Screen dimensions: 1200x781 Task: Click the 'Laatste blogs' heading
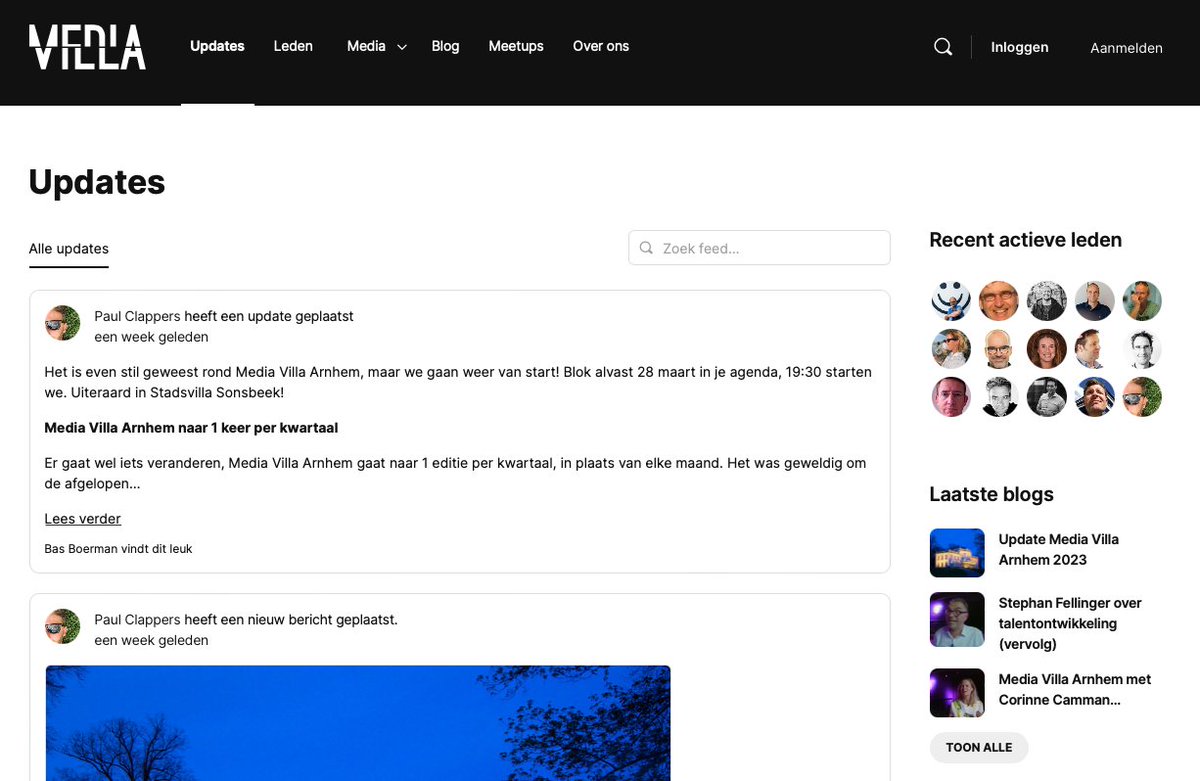tap(991, 494)
